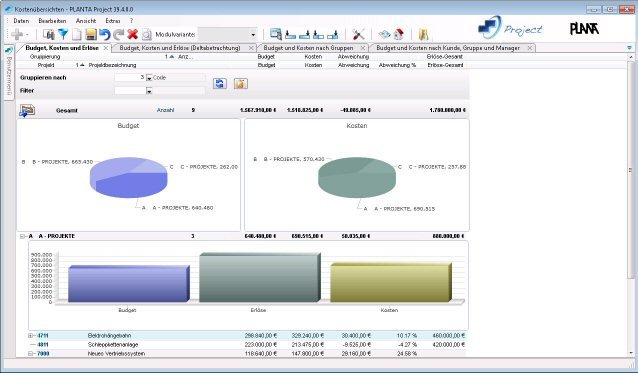
Task: Click the orange icon next to refresh
Action: (241, 83)
